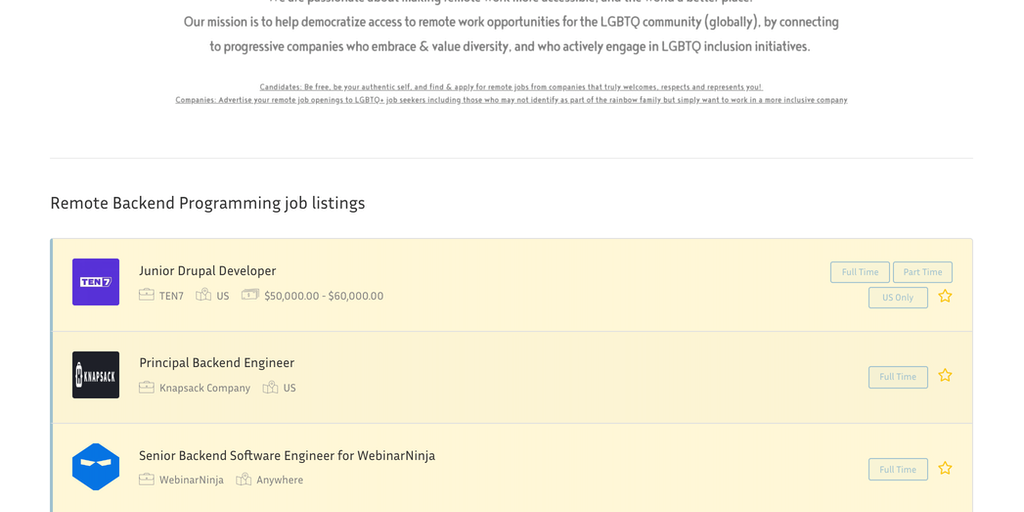Follow the Companies: Advertise your remote job link
Image resolution: width=1024 pixels, height=512 pixels.
point(511,100)
